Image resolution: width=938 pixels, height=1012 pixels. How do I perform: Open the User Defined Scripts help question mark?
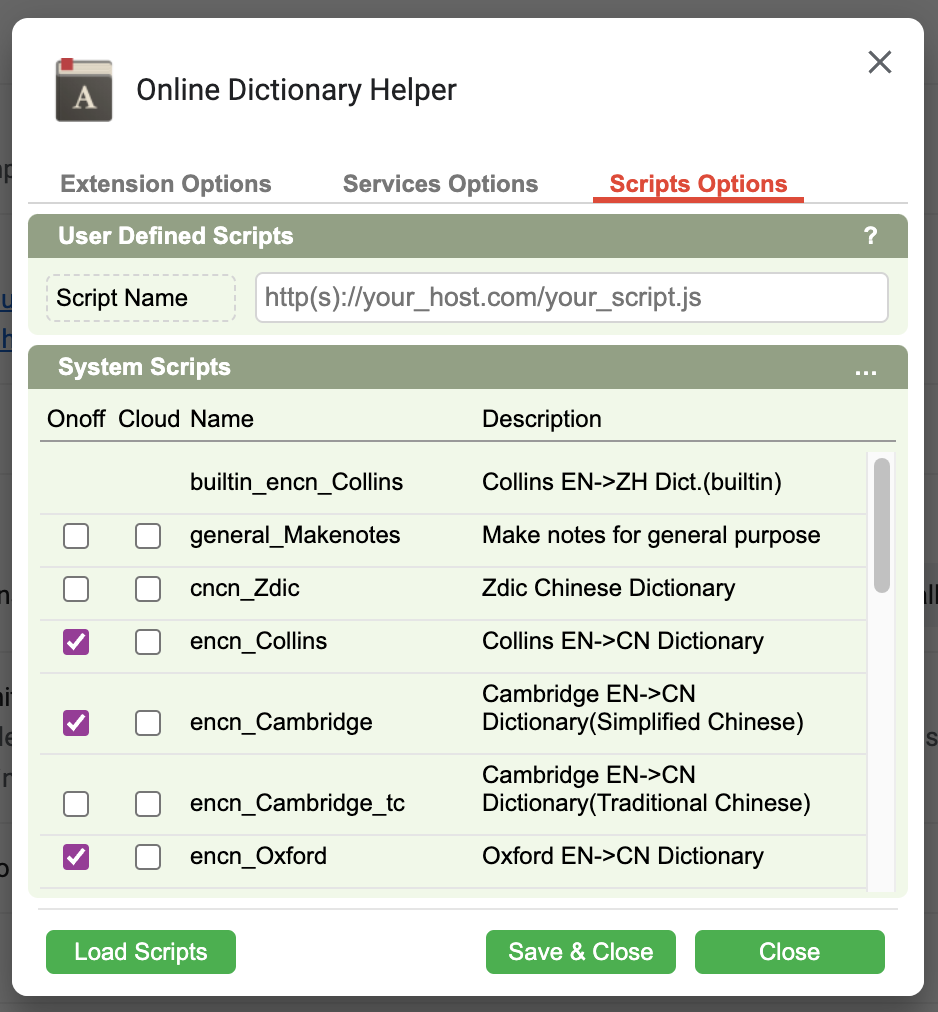(870, 236)
